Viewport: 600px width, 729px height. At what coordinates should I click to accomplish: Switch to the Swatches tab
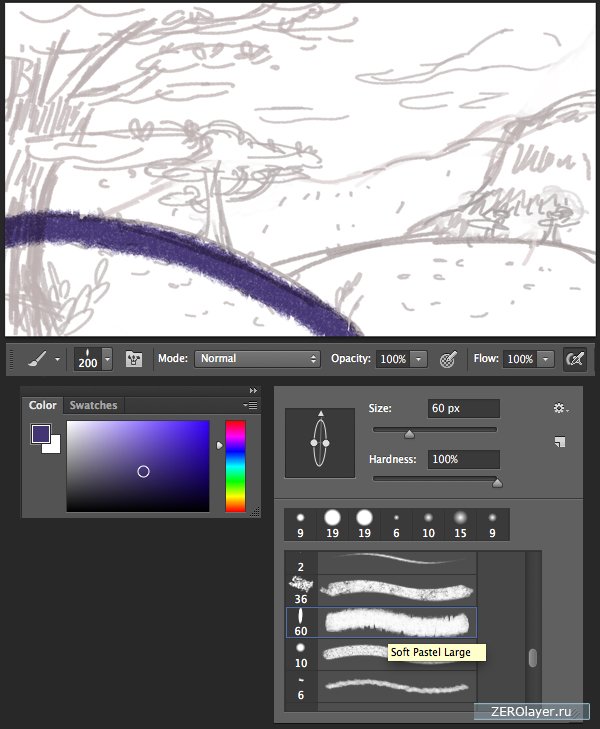(93, 405)
